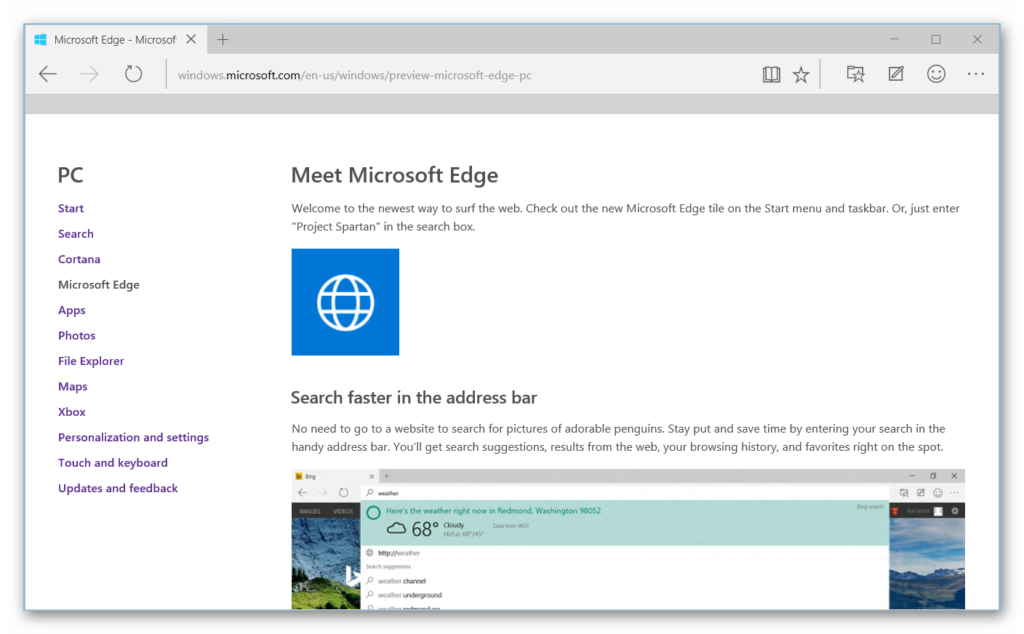Open the More actions ellipsis menu
1024x634 pixels.
point(976,74)
